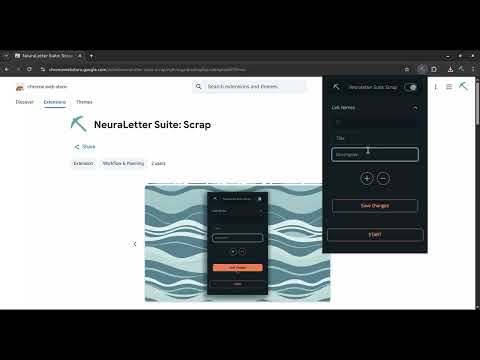The height and width of the screenshot is (360, 480).
Task: Click the first cell name input field
Action: coord(375,122)
